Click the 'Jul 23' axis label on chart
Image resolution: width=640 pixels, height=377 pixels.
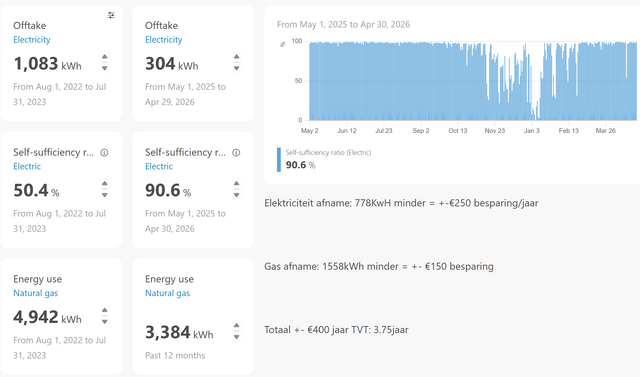[384, 131]
